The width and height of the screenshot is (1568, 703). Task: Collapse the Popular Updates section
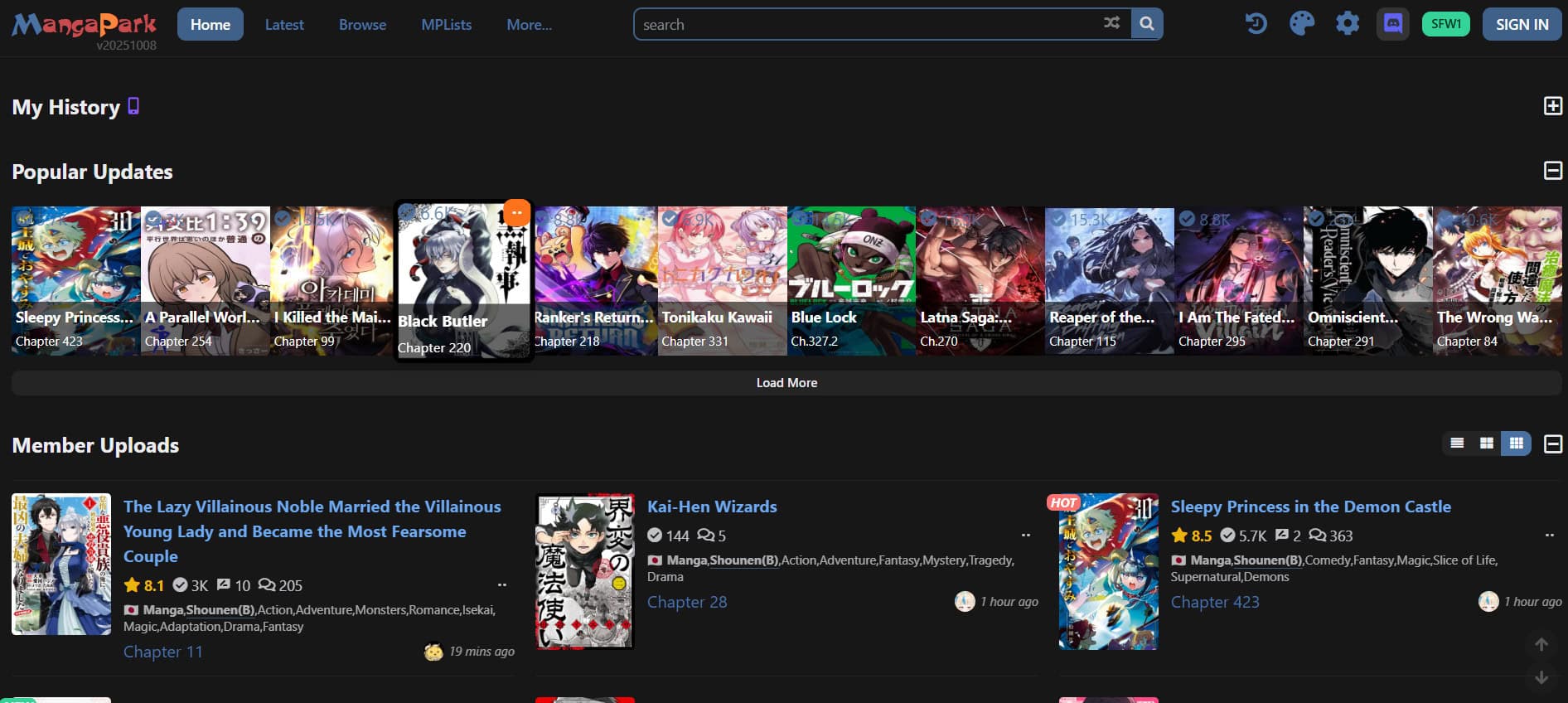coord(1552,171)
